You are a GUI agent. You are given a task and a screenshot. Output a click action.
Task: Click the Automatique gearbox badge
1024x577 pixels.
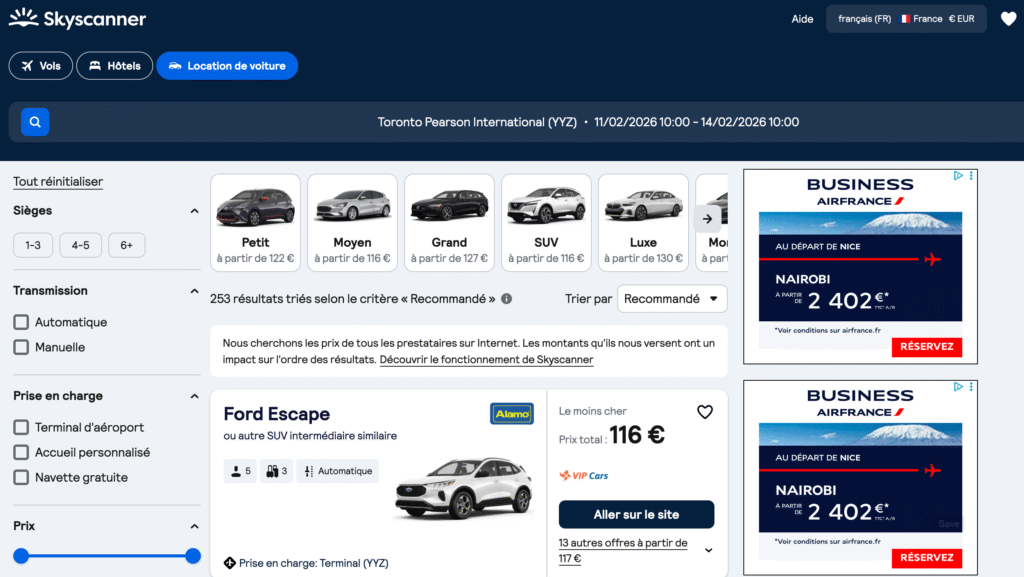tap(338, 471)
